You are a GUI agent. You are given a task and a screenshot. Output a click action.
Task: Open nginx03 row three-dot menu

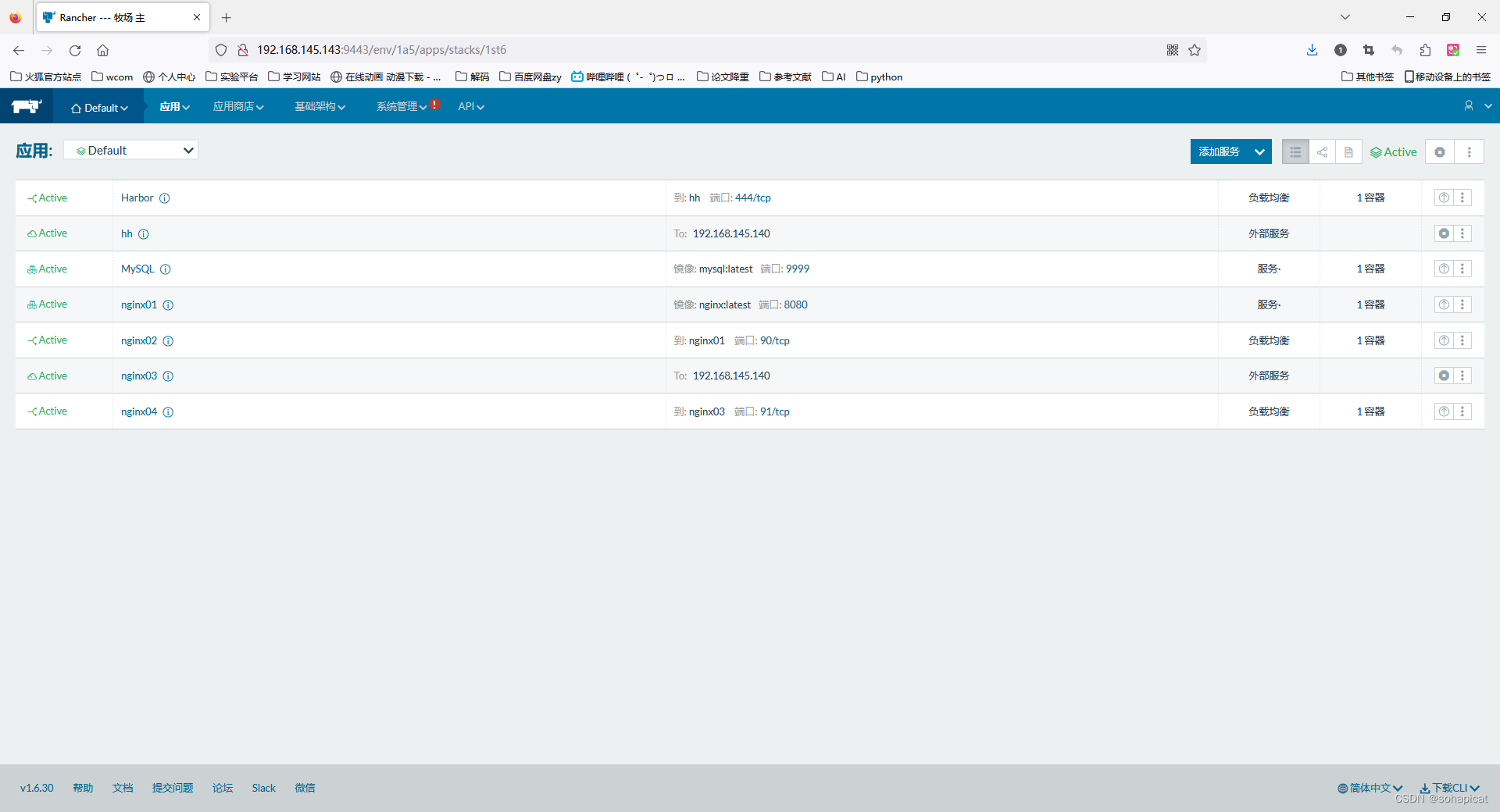pos(1462,376)
